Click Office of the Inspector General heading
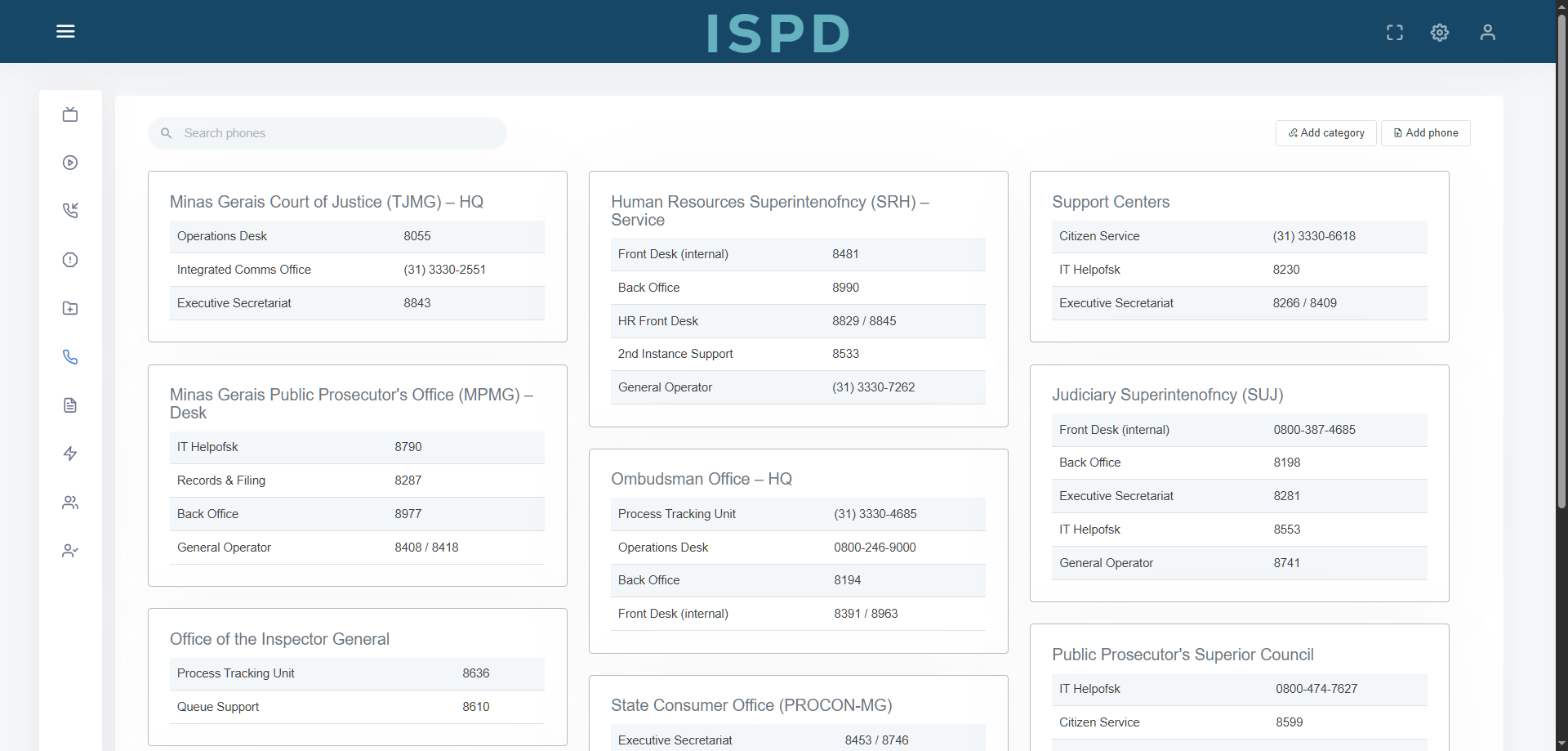 click(x=279, y=639)
